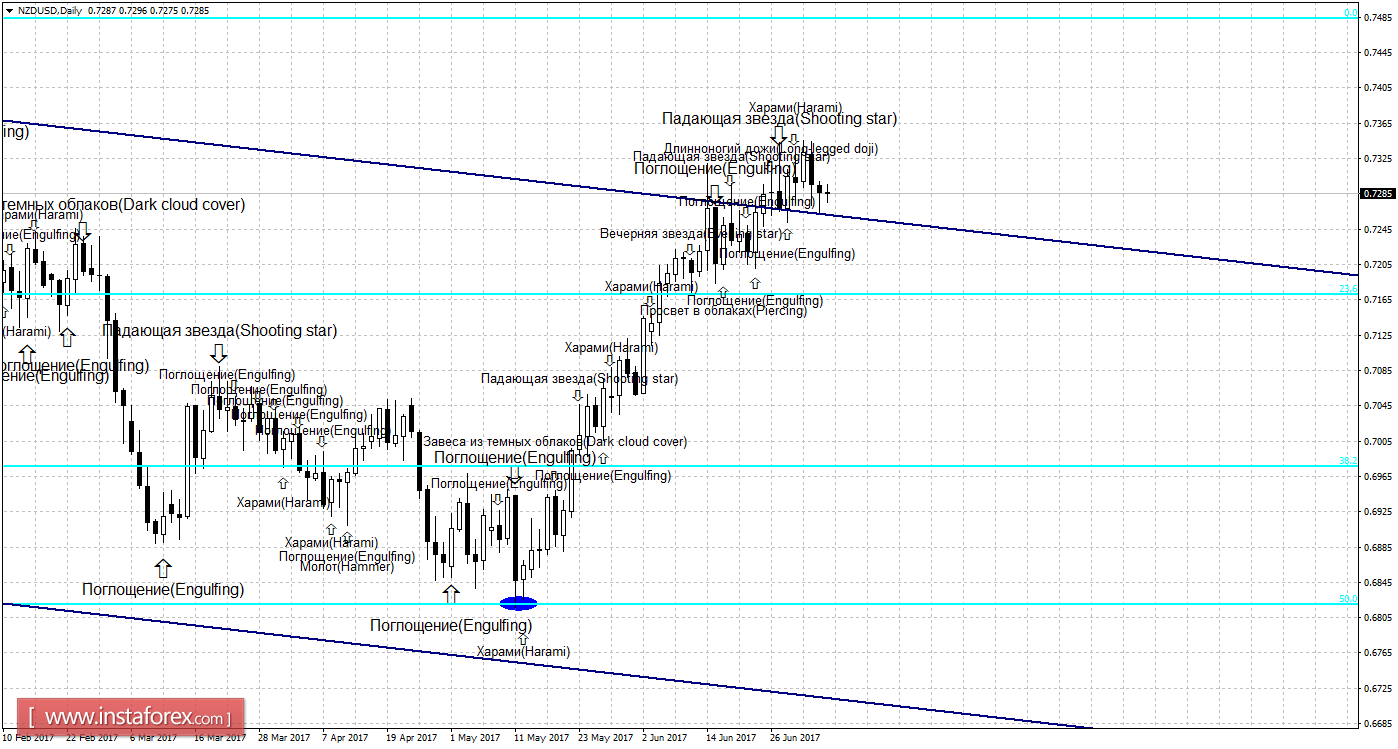The width and height of the screenshot is (1398, 749).
Task: Select the Вечерняя звезда(Evening star) label
Action: (691, 234)
